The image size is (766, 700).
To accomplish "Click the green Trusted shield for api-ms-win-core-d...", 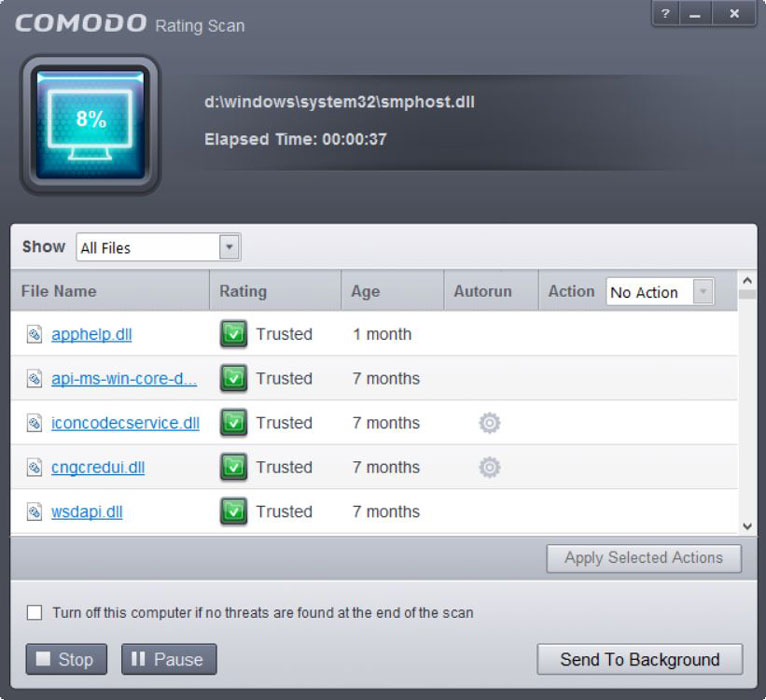I will pos(234,379).
